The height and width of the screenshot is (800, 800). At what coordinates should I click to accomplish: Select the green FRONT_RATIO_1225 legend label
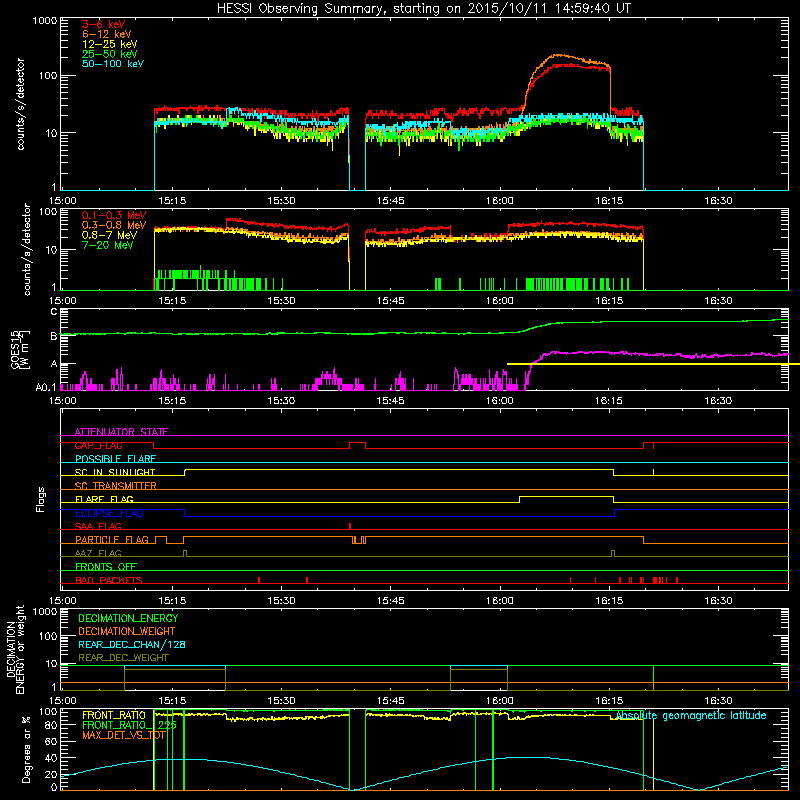129,726
